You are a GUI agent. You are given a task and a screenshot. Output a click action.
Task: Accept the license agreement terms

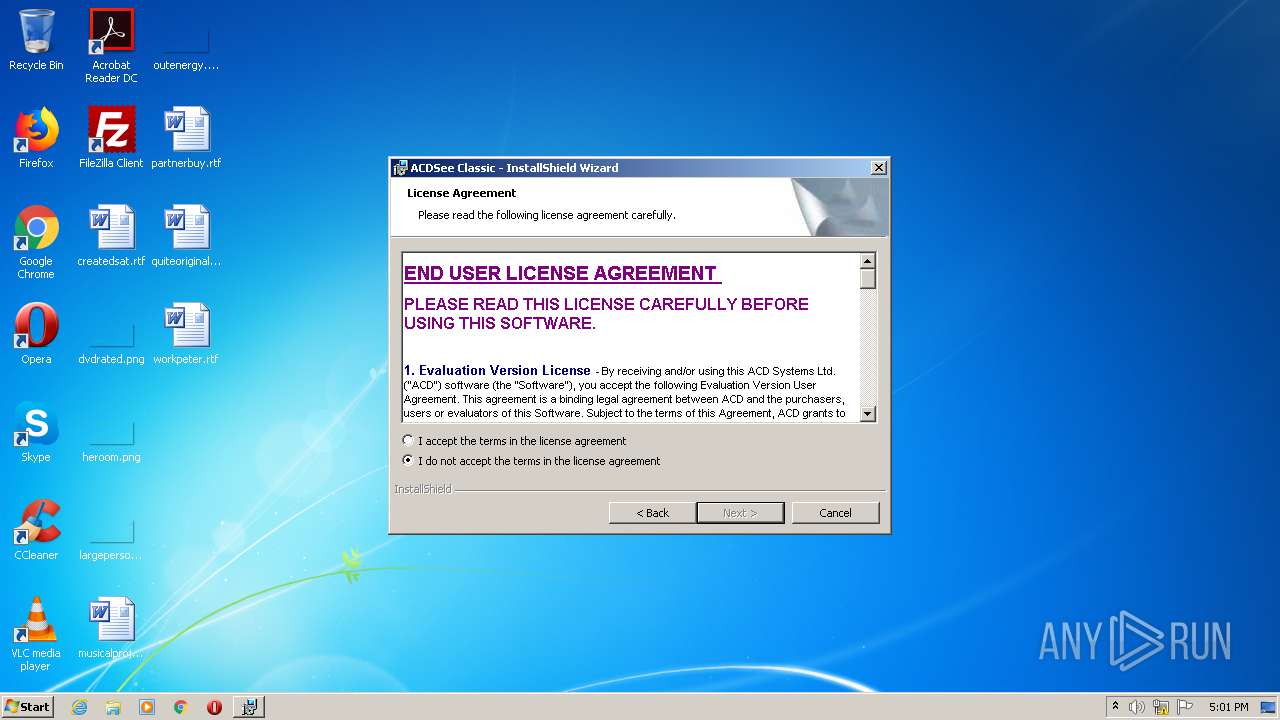point(515,441)
